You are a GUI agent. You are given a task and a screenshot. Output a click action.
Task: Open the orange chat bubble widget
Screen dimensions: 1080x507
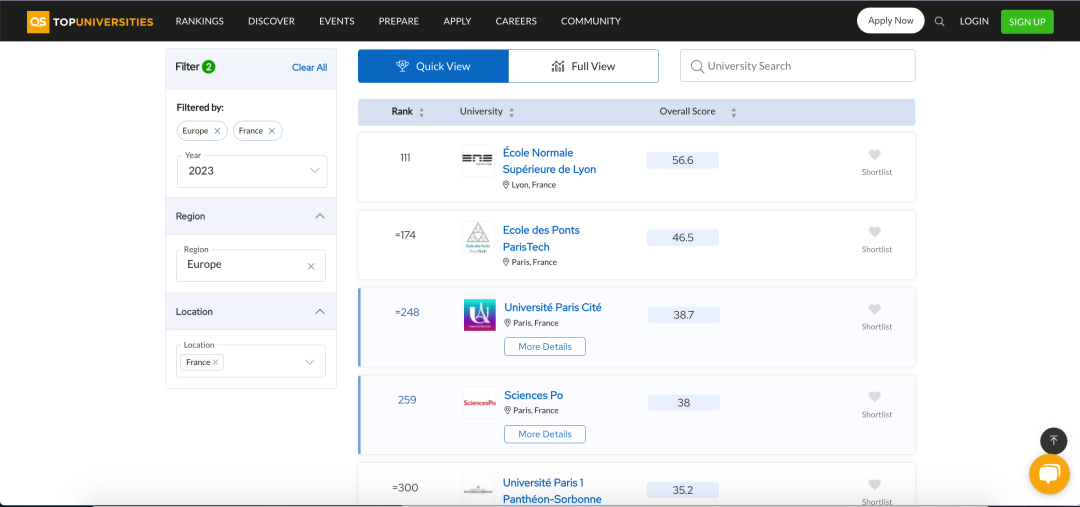click(1049, 474)
